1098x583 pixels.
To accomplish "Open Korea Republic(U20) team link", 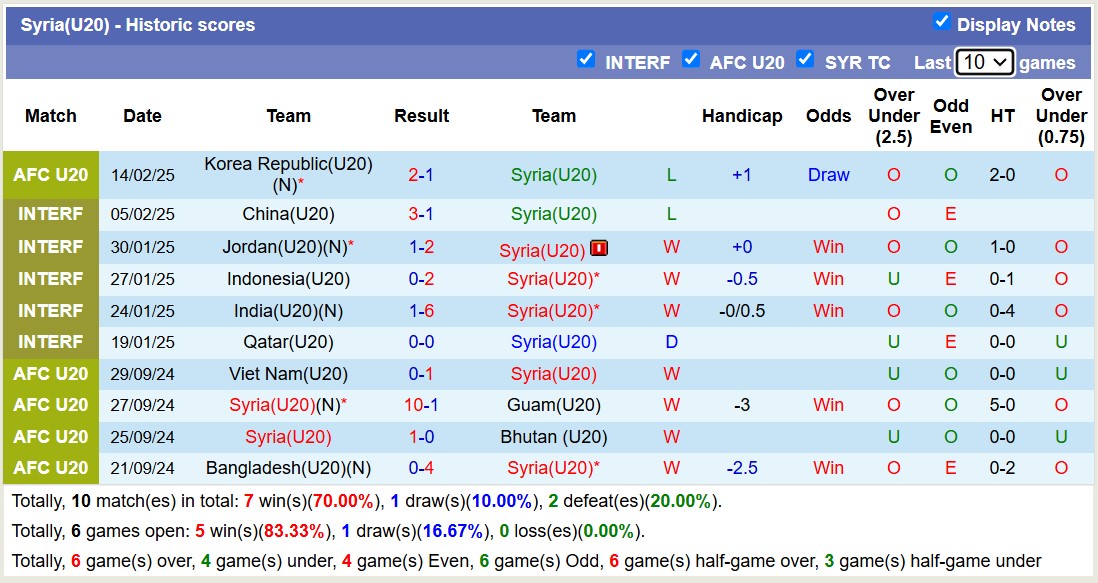I will 288,165.
